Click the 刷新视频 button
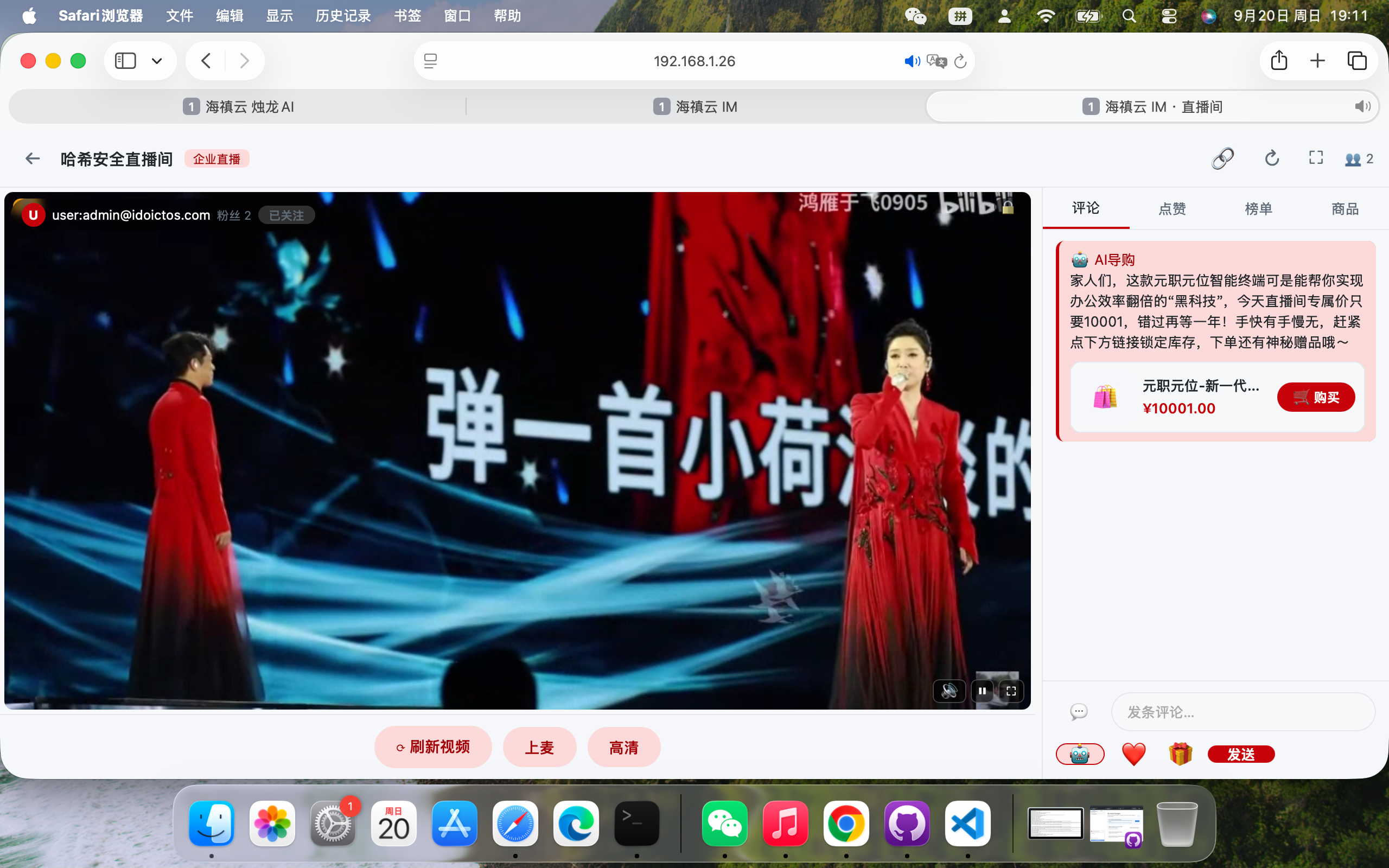This screenshot has height=868, width=1389. coord(433,747)
